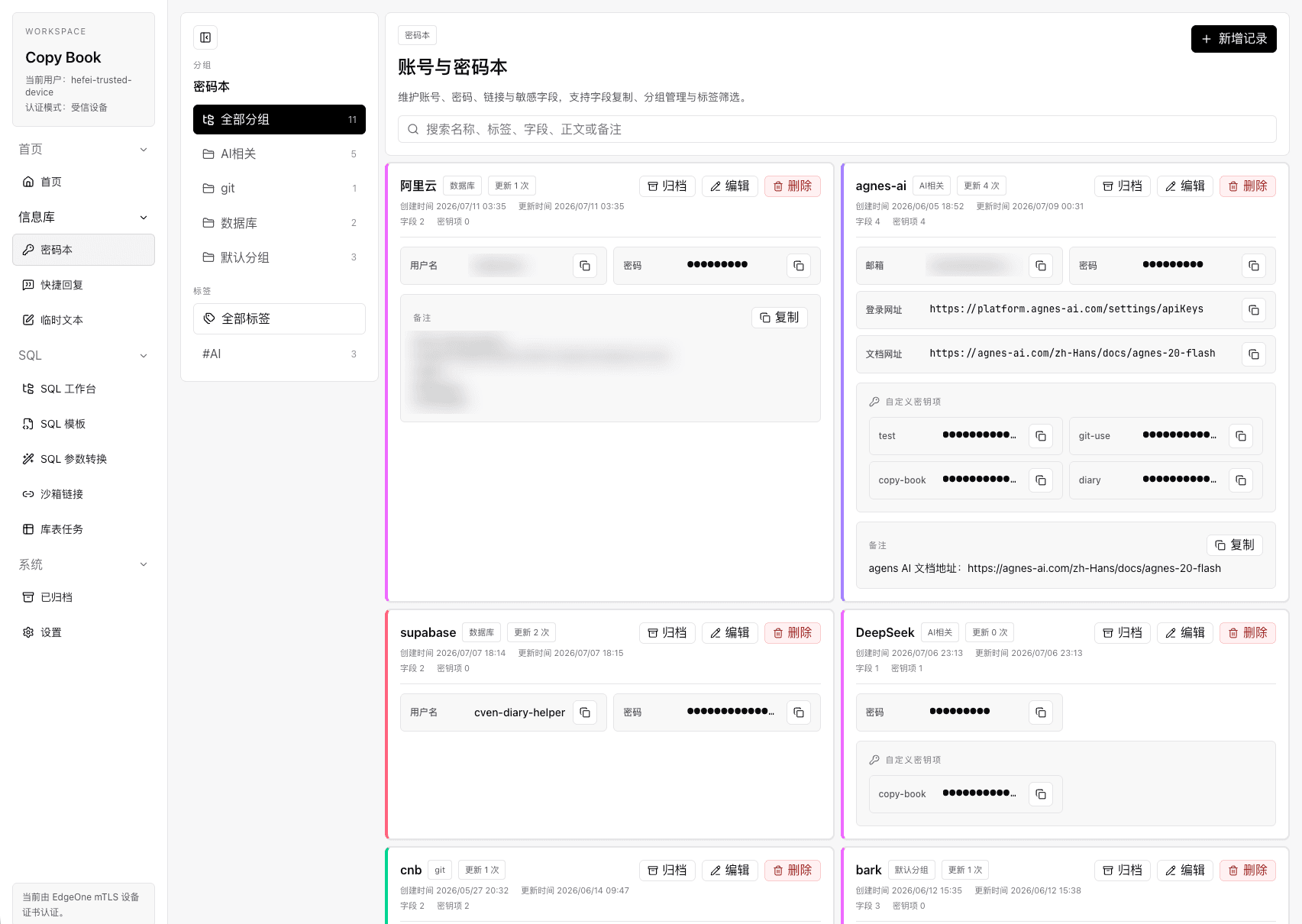Screen dimensions: 1302x924
Task: Select 密码本 in the sidebar
Action: (x=83, y=250)
